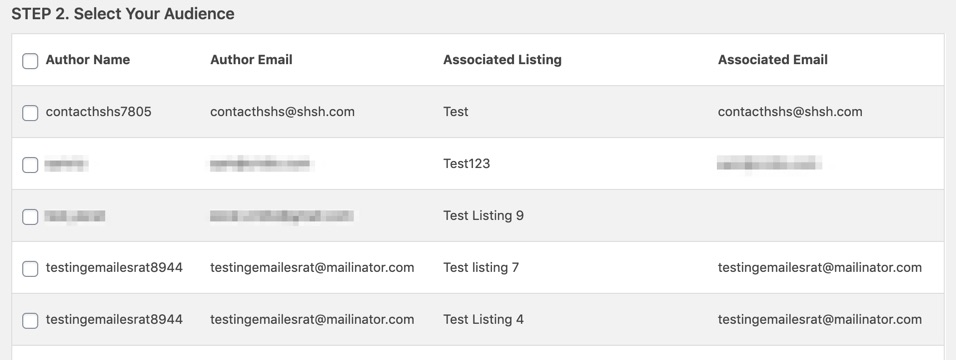Tick the checkbox for the Test123 row

(30, 165)
